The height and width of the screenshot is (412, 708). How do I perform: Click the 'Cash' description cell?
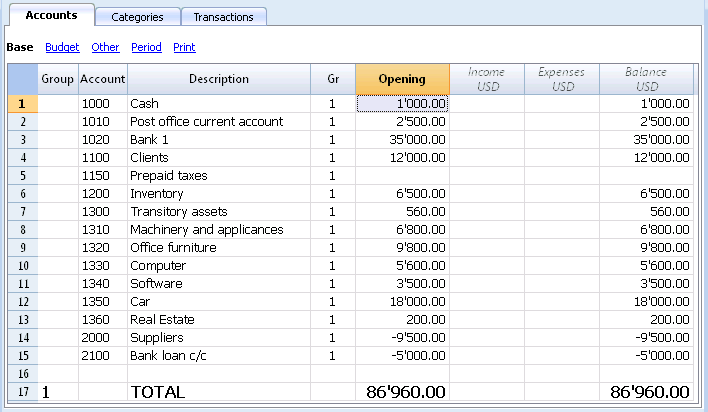(219, 103)
